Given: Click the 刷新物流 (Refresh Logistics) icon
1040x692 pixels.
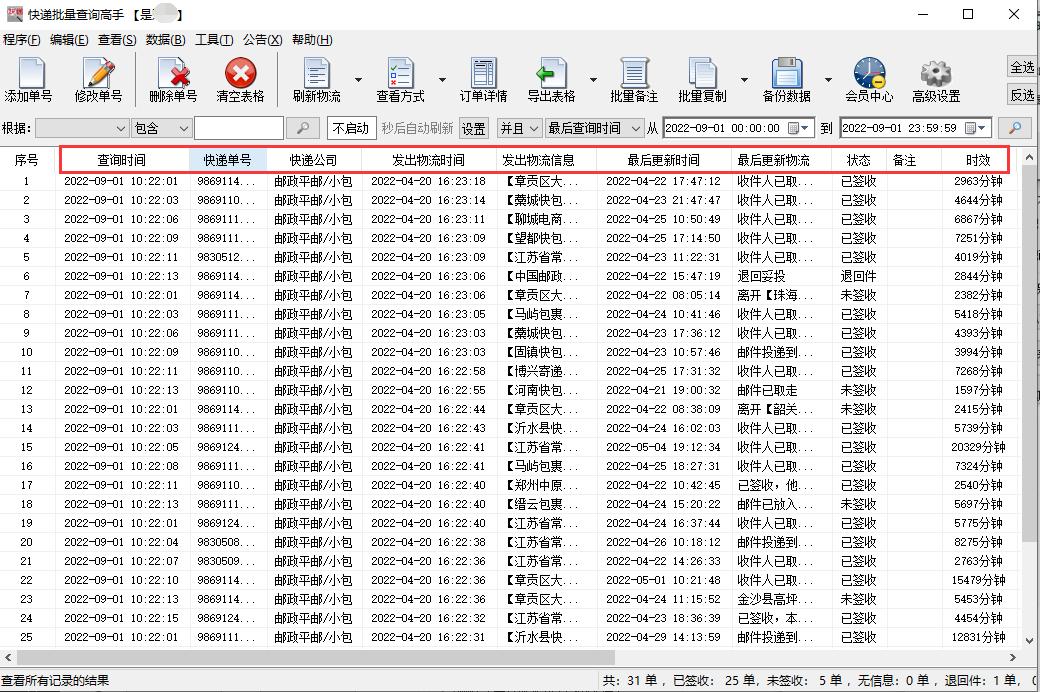Looking at the screenshot, I should point(320,79).
